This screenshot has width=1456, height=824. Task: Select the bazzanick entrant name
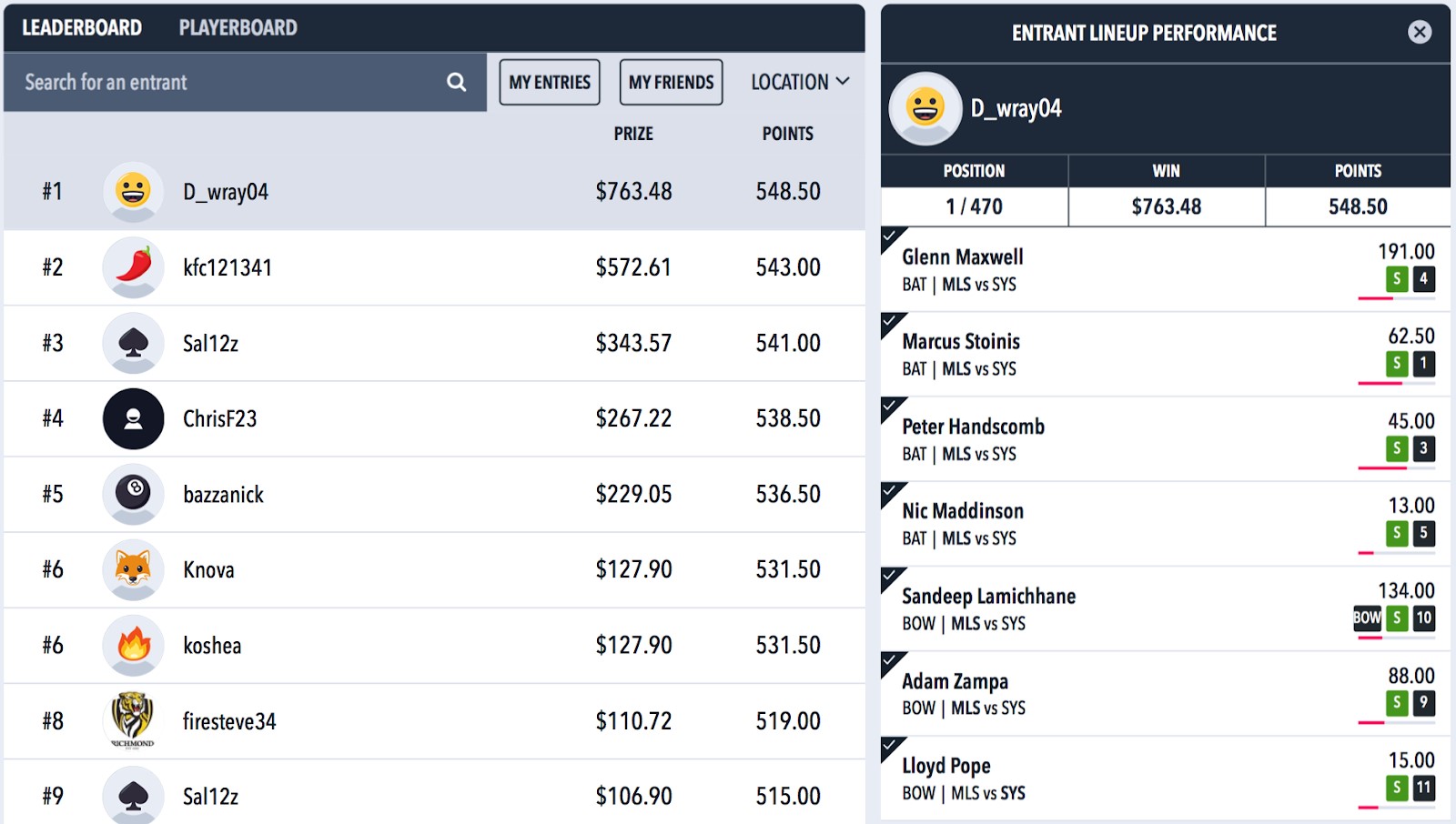[x=224, y=494]
